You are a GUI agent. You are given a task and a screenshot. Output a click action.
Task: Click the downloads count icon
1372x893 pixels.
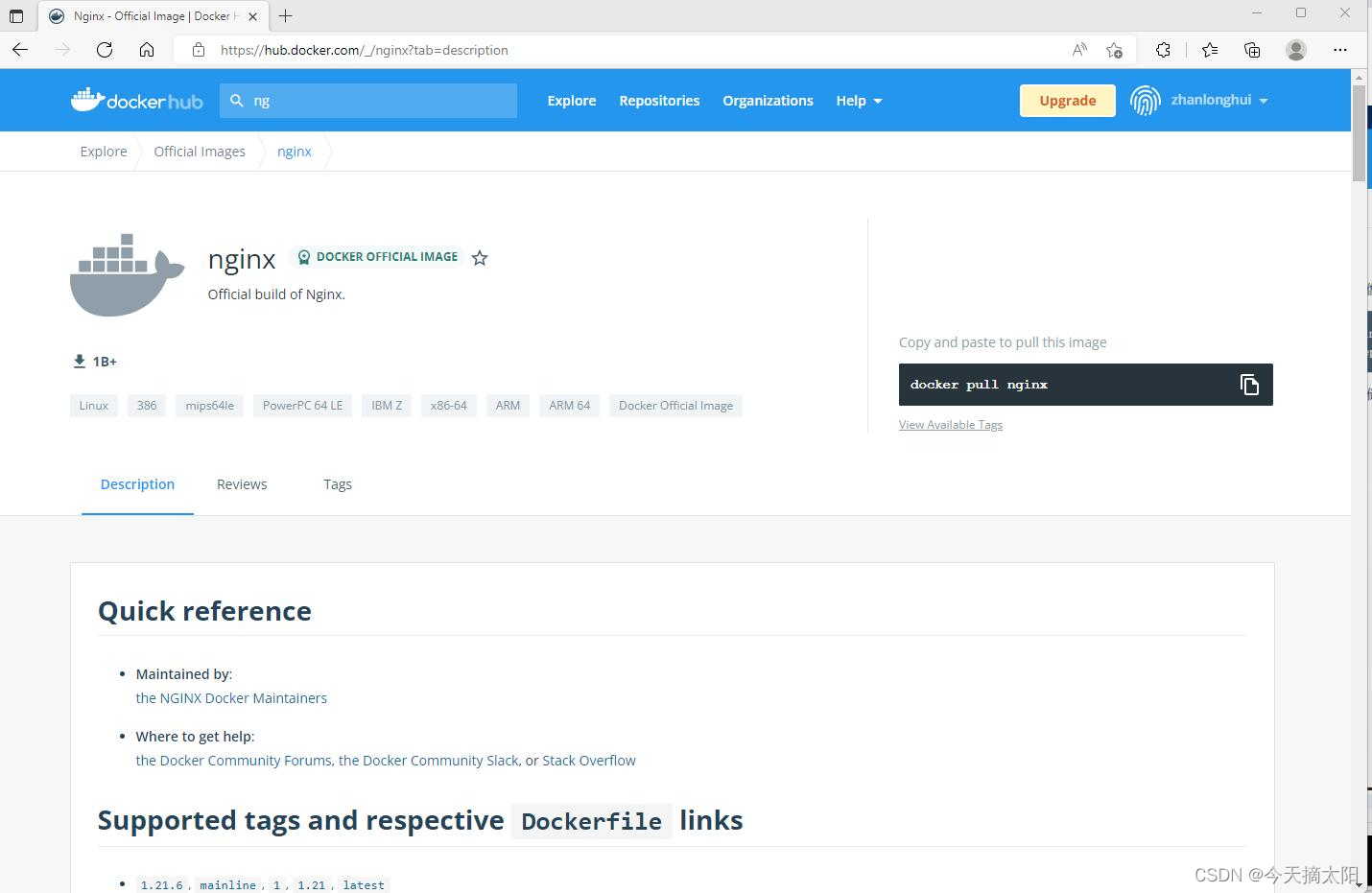coord(80,362)
